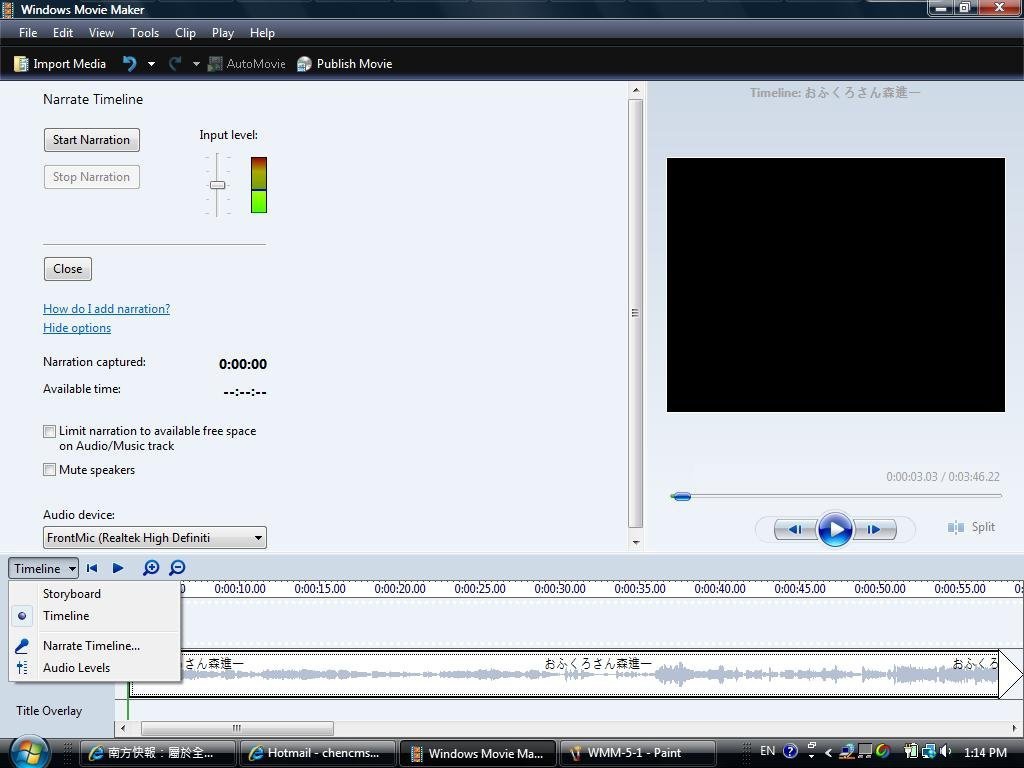Click the Input level slider handle
Screen dimensions: 1024x768
click(x=217, y=185)
